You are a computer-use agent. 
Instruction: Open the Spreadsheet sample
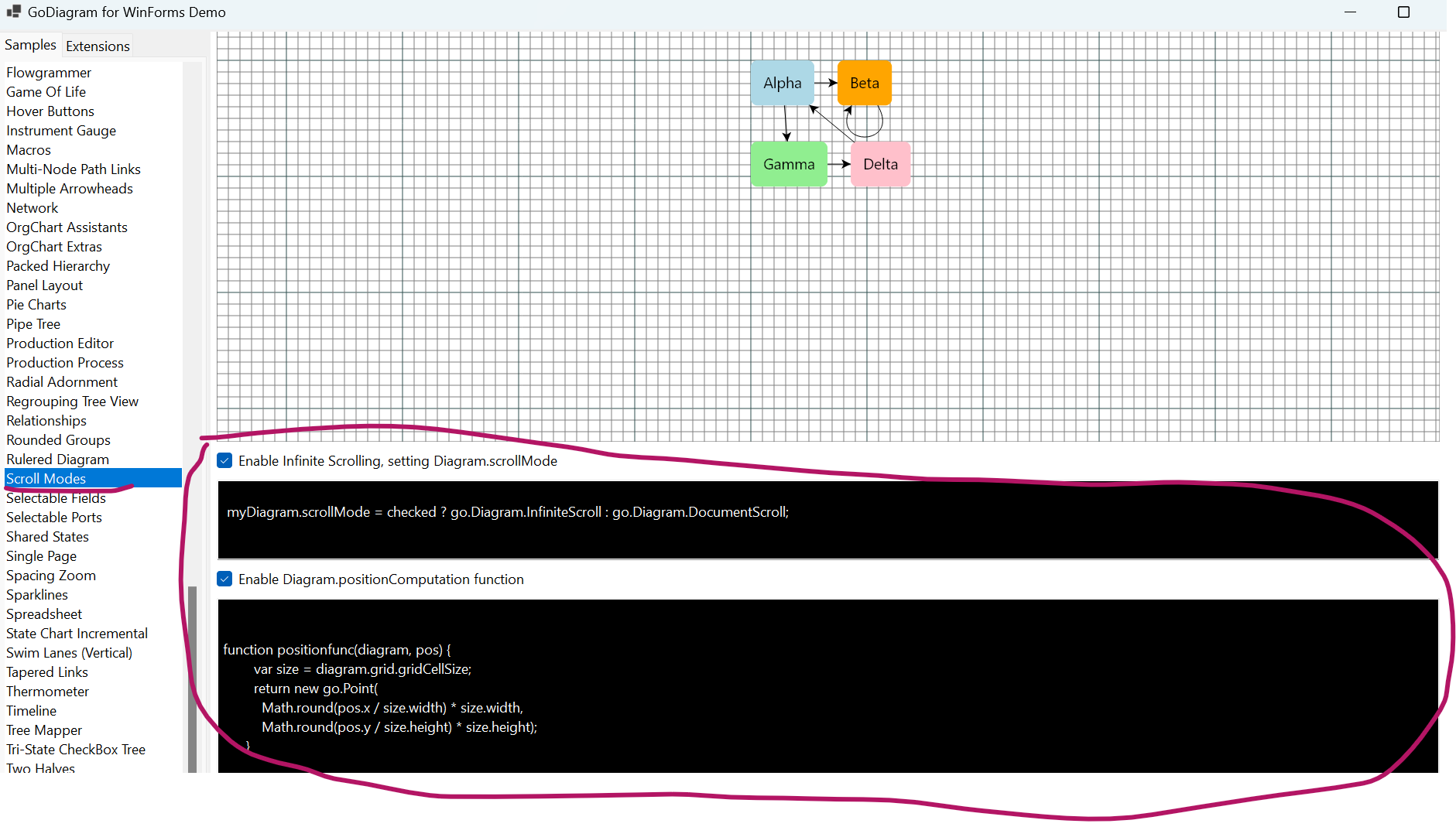pos(44,614)
